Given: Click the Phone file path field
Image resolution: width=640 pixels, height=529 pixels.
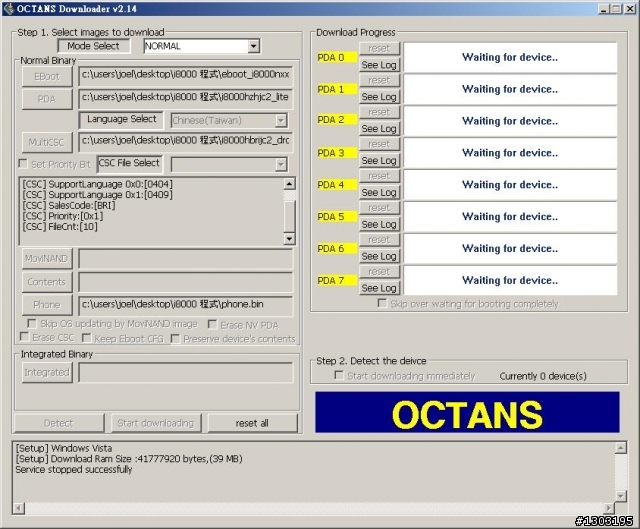Looking at the screenshot, I should coord(185,306).
